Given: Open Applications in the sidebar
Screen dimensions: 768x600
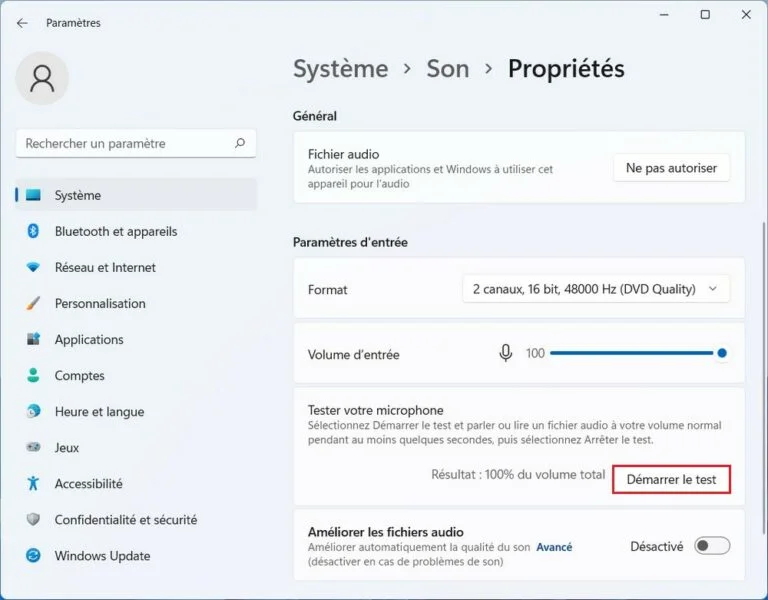Looking at the screenshot, I should (x=89, y=340).
